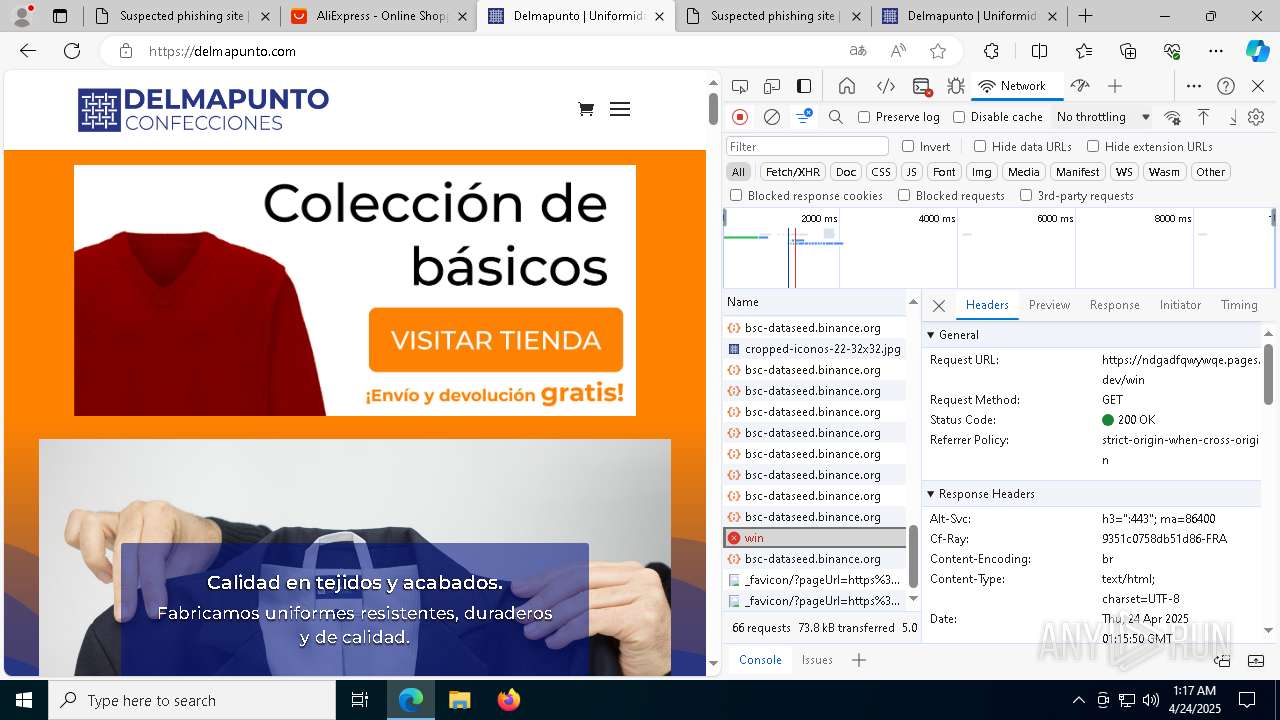
Task: Open the No throttling dropdown
Action: coord(1103,117)
